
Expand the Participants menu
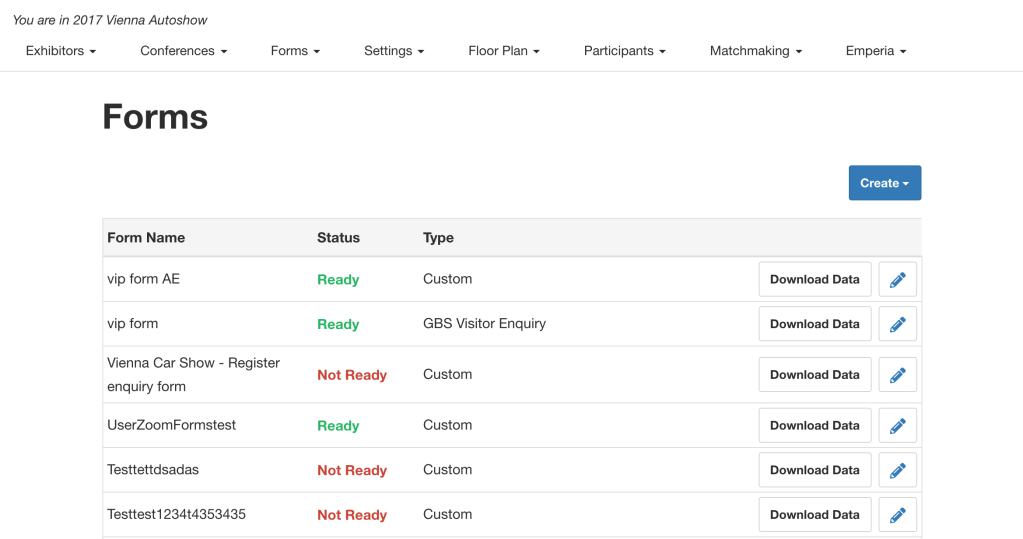624,51
